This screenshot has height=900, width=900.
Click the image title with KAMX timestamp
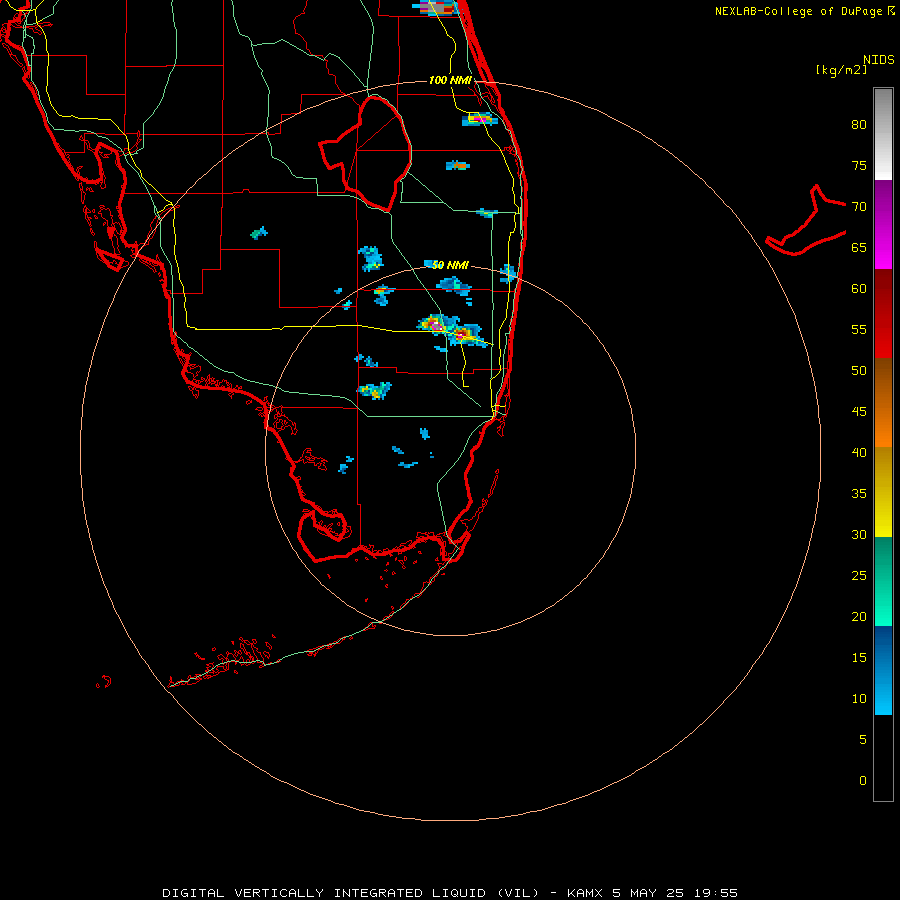pos(449,893)
